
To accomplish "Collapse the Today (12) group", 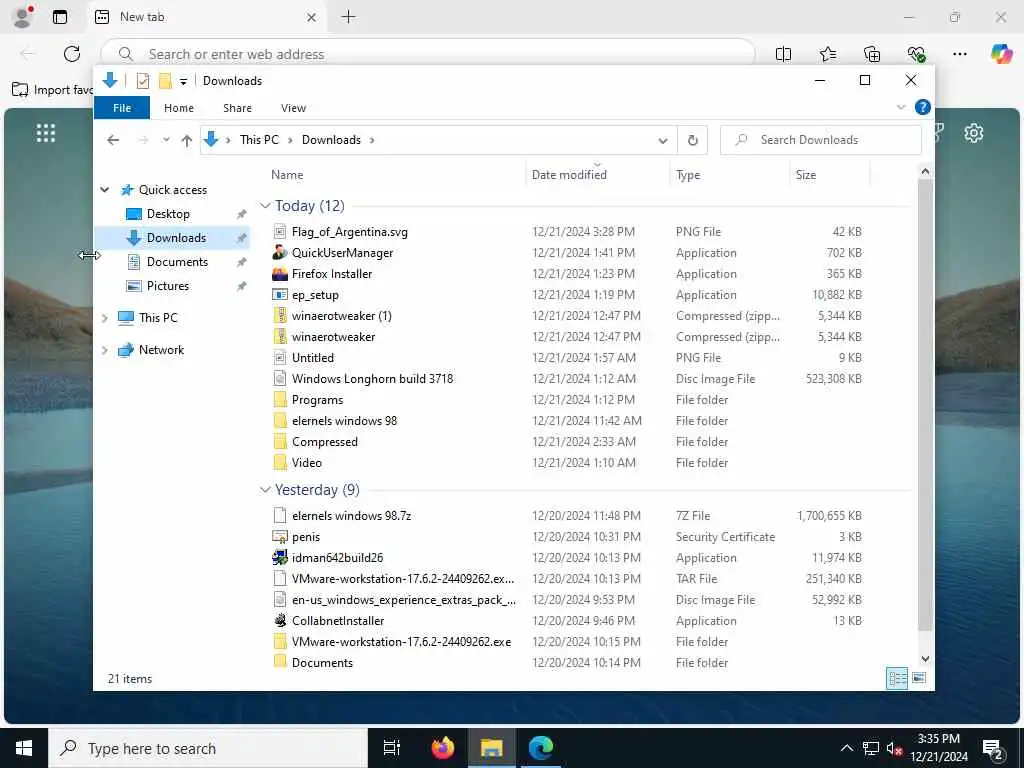I will [264, 206].
